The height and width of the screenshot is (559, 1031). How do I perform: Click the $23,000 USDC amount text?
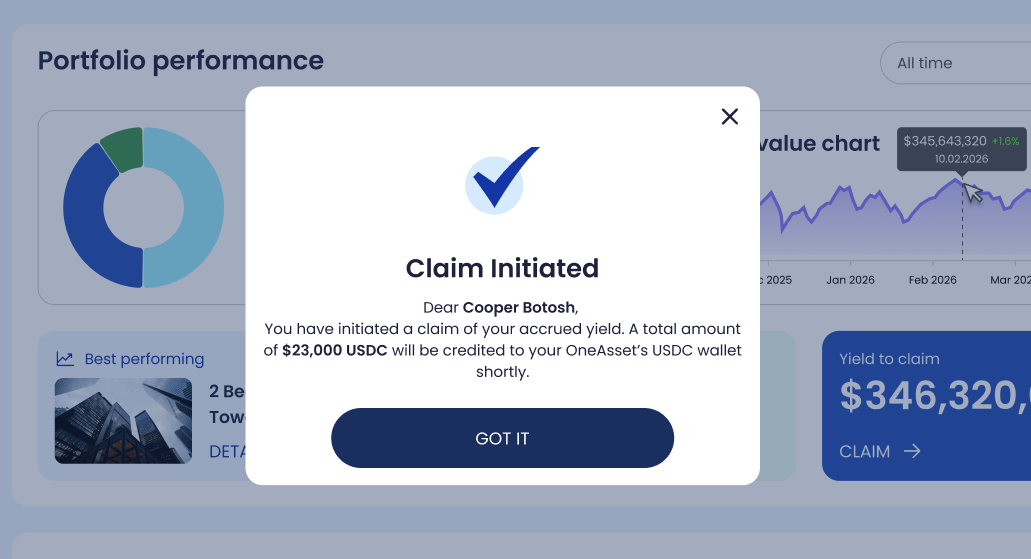tap(334, 351)
